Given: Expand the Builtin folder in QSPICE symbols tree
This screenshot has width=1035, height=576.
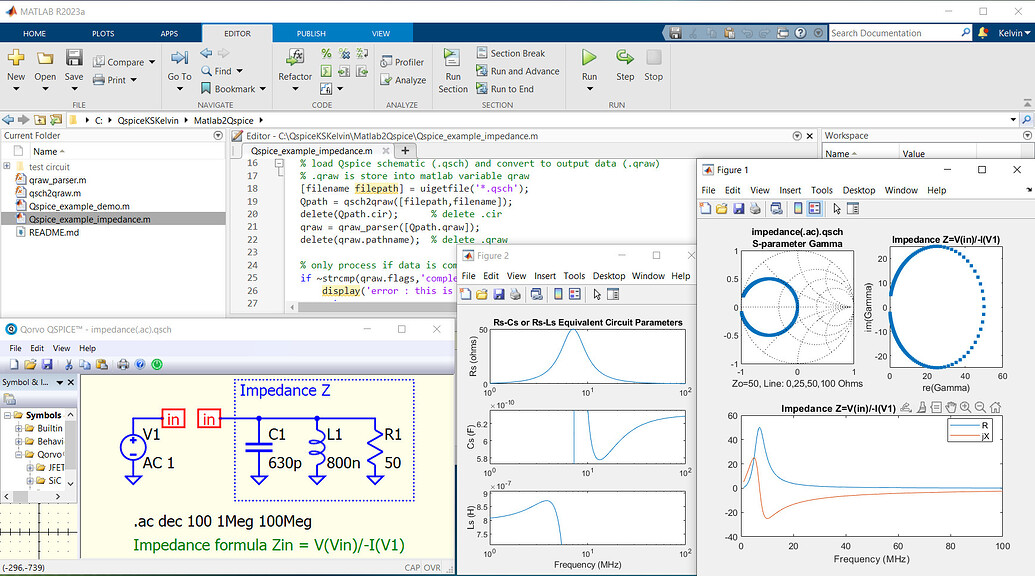Looking at the screenshot, I should click(x=18, y=428).
